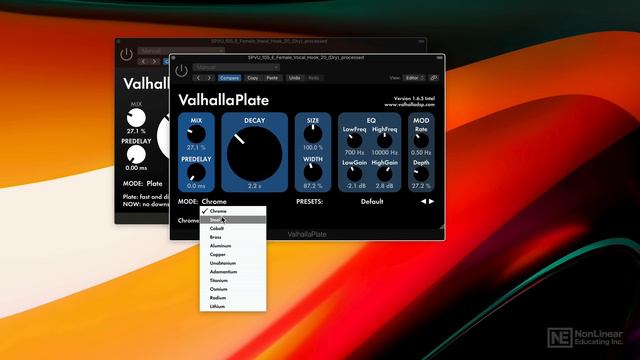Click the MOD Depth knob

click(421, 174)
